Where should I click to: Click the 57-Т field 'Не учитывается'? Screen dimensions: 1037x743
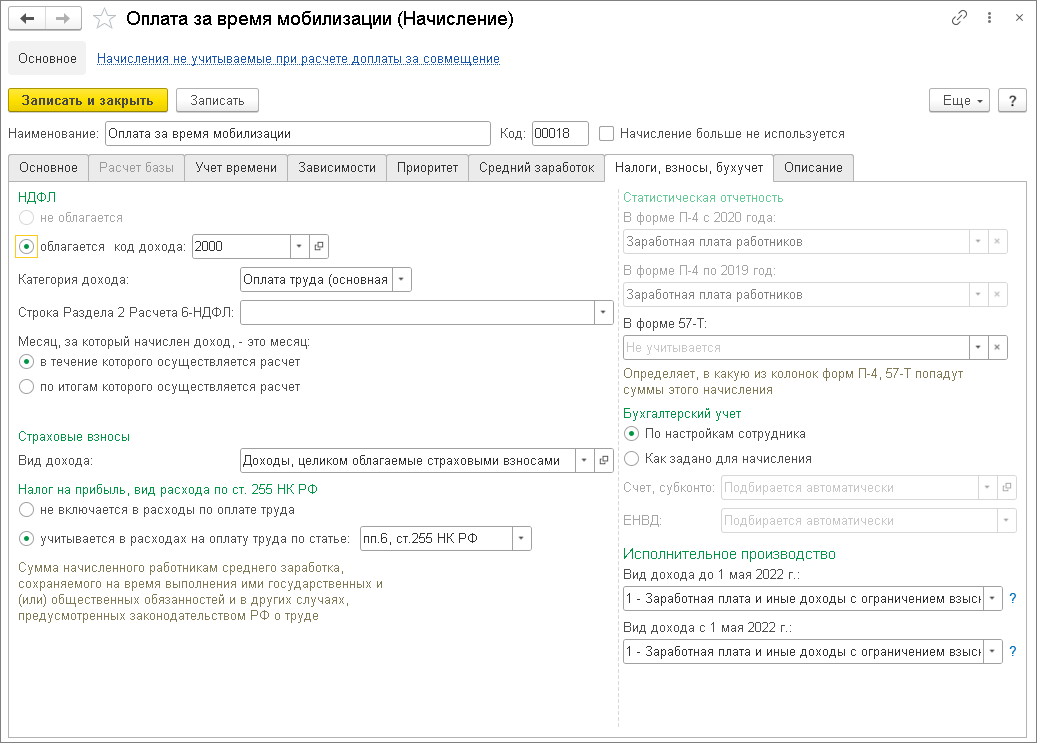click(x=796, y=347)
